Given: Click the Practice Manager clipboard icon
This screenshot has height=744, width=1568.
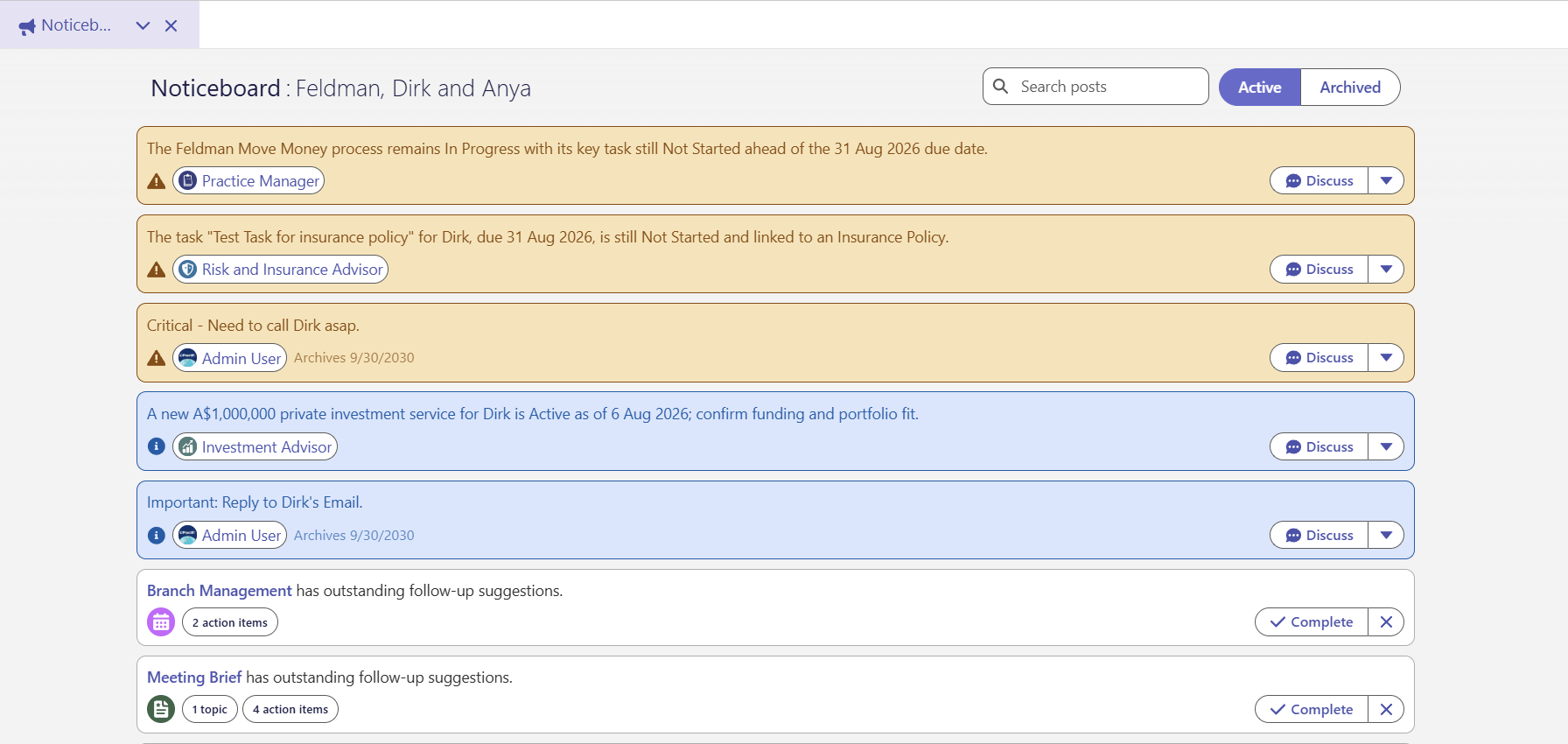Looking at the screenshot, I should coord(187,180).
